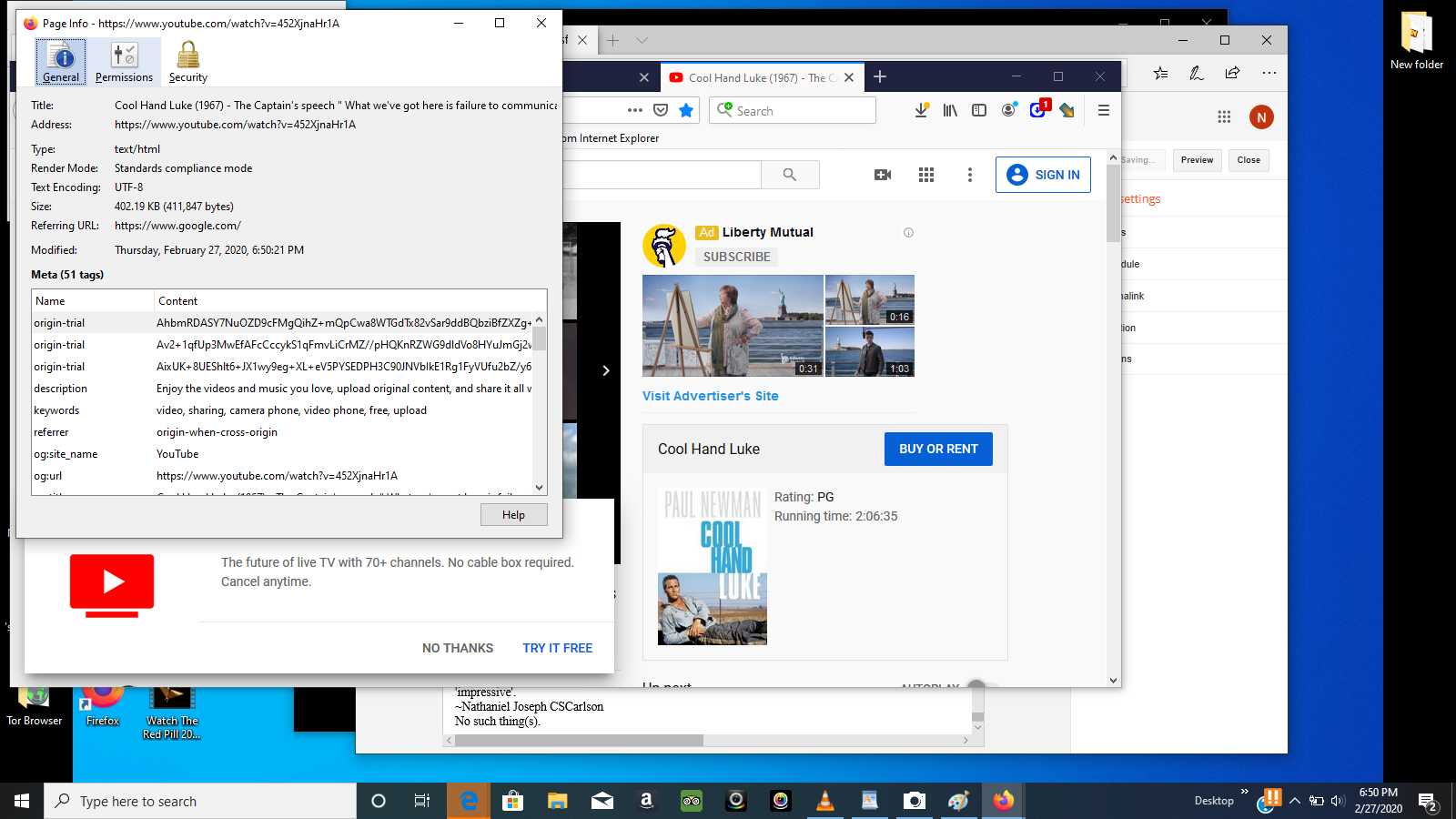Open Edge favorites star list icon
1456x819 pixels.
(x=1160, y=73)
